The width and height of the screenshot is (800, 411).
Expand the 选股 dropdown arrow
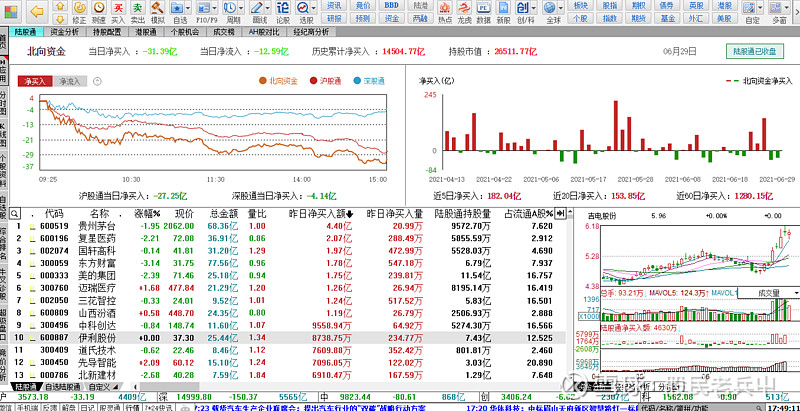[315, 8]
